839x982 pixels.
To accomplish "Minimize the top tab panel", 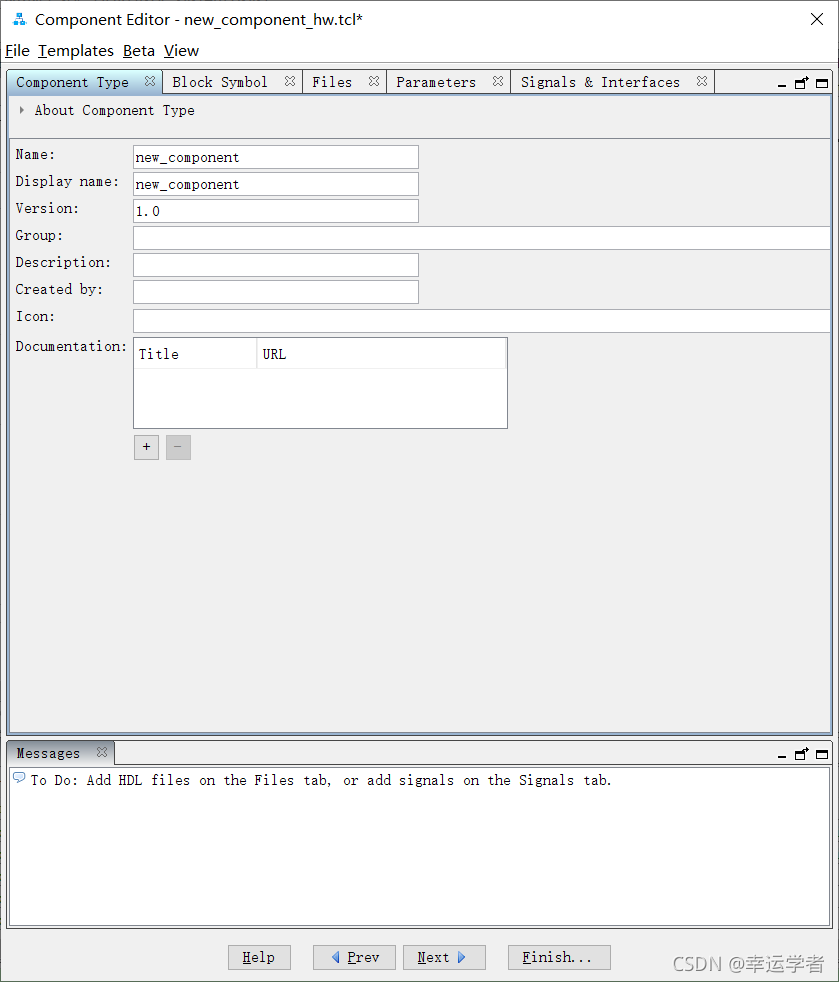I will [782, 83].
